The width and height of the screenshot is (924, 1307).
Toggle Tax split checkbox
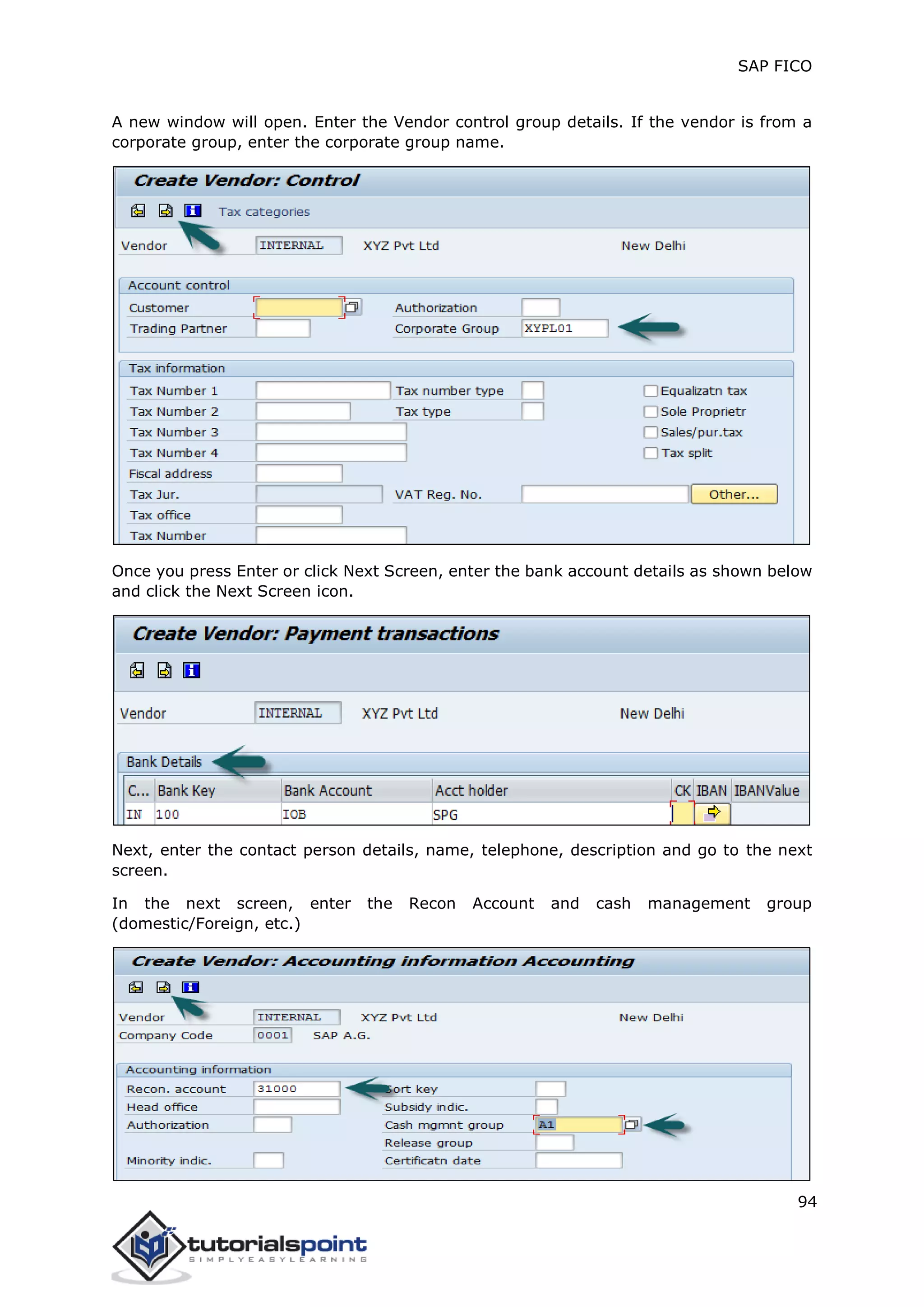650,453
